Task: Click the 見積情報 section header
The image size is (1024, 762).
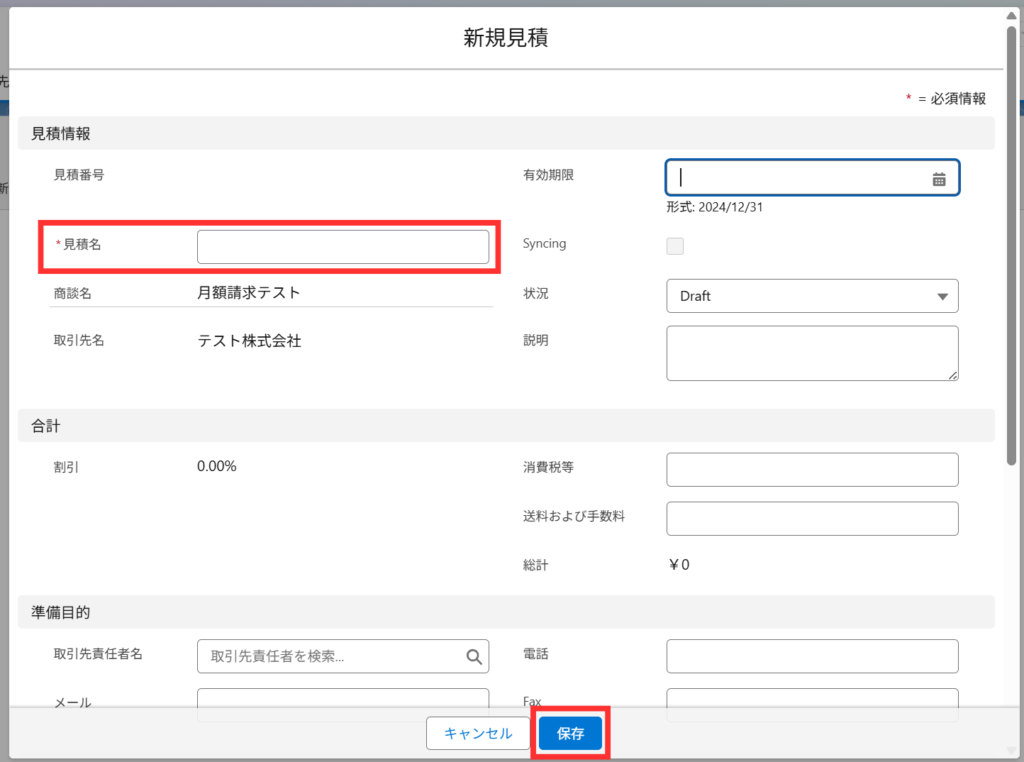Action: 506,133
